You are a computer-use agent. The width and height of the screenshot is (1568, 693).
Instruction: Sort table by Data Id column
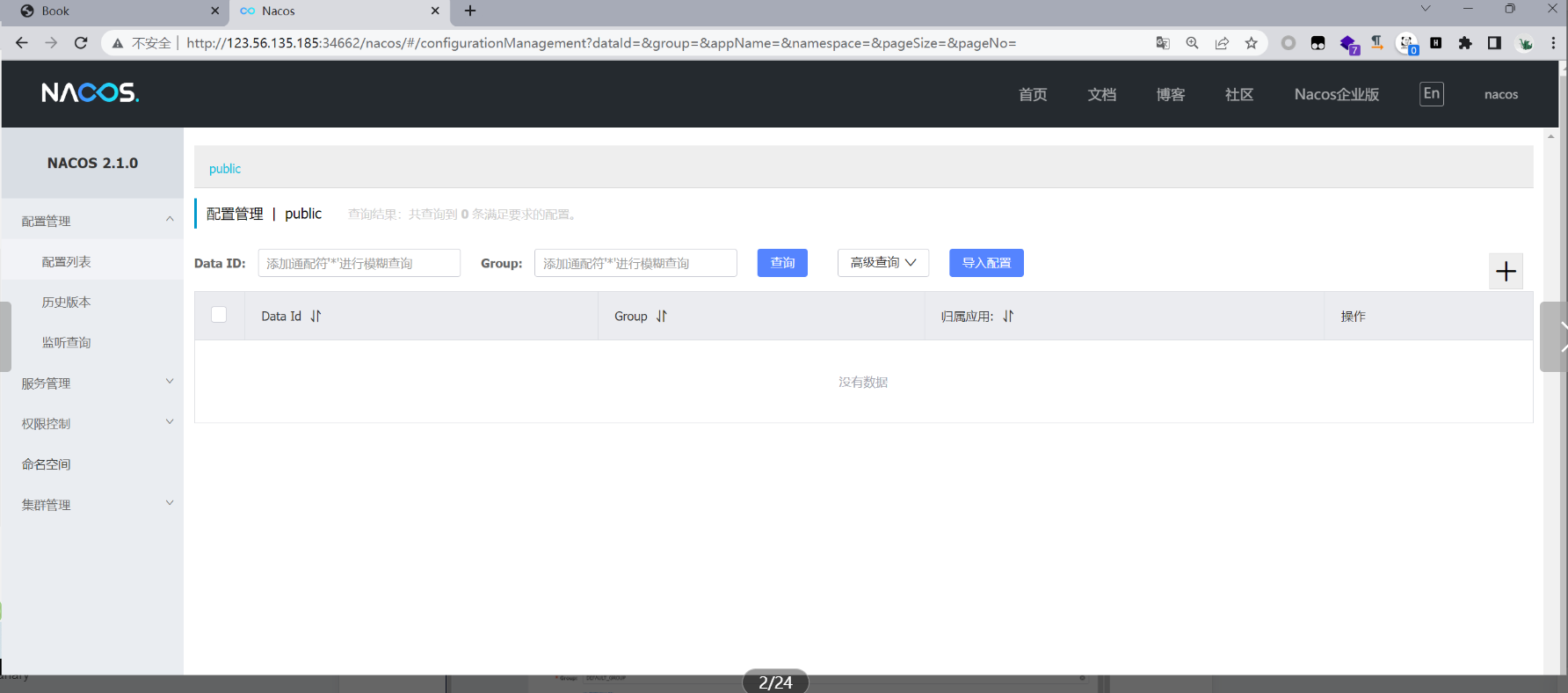[x=316, y=316]
